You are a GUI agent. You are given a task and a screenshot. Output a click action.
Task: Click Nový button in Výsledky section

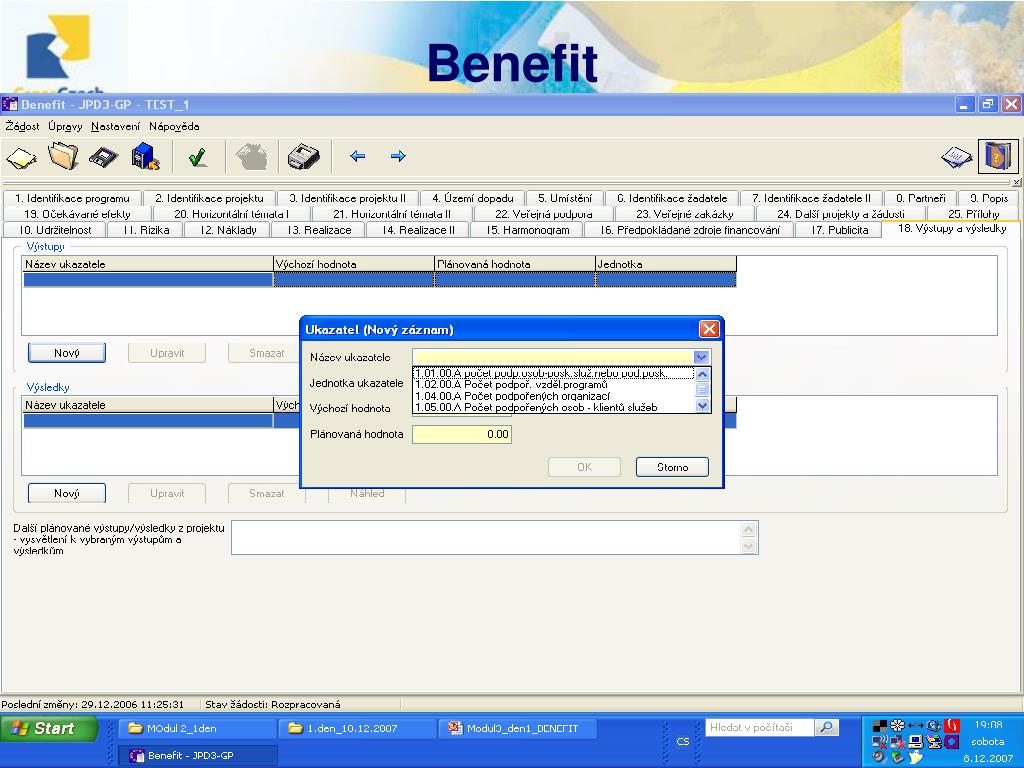67,493
